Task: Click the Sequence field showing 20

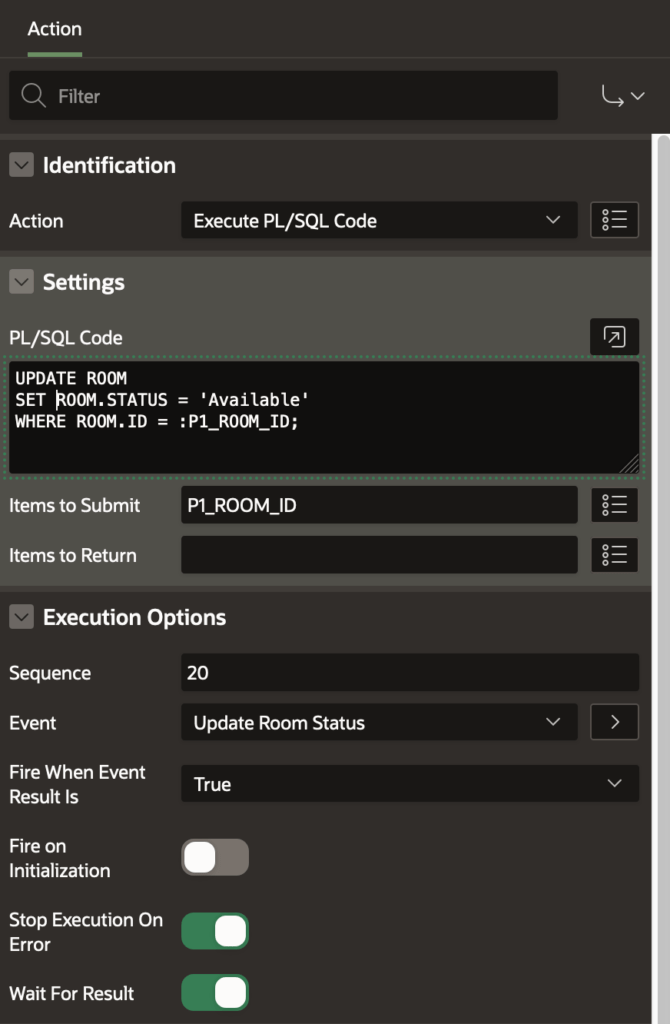Action: pos(410,673)
